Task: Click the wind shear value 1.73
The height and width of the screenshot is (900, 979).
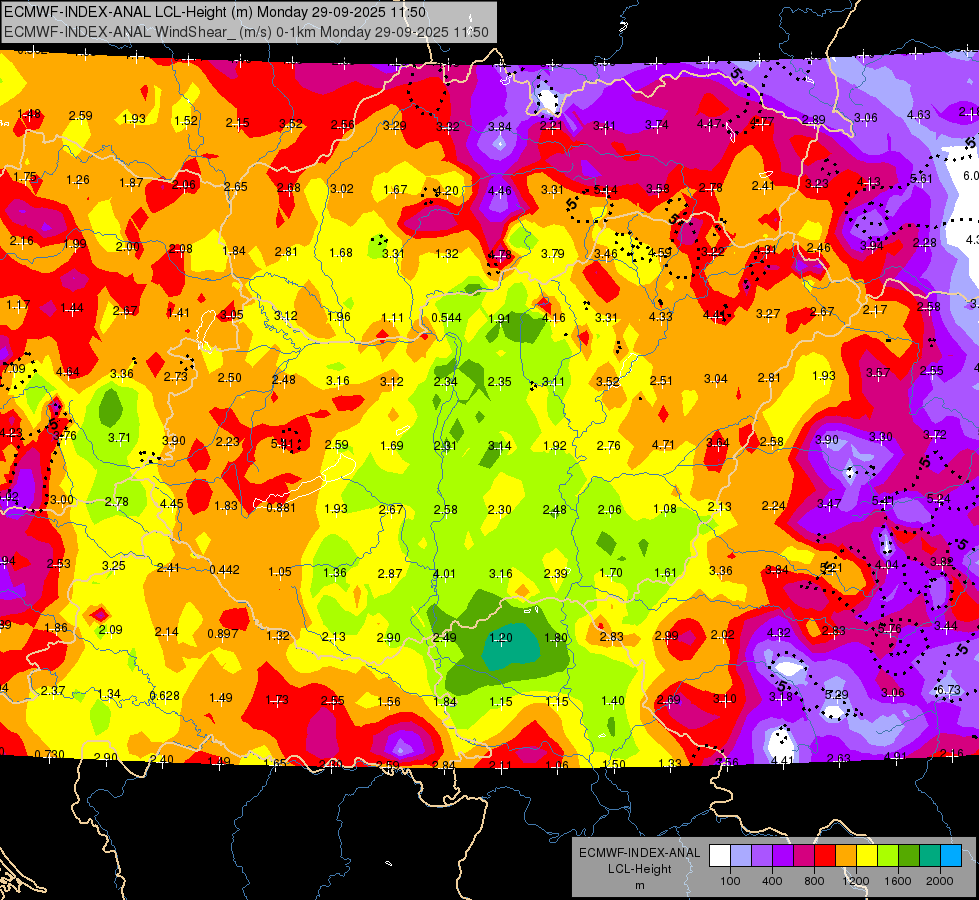Action: [277, 700]
